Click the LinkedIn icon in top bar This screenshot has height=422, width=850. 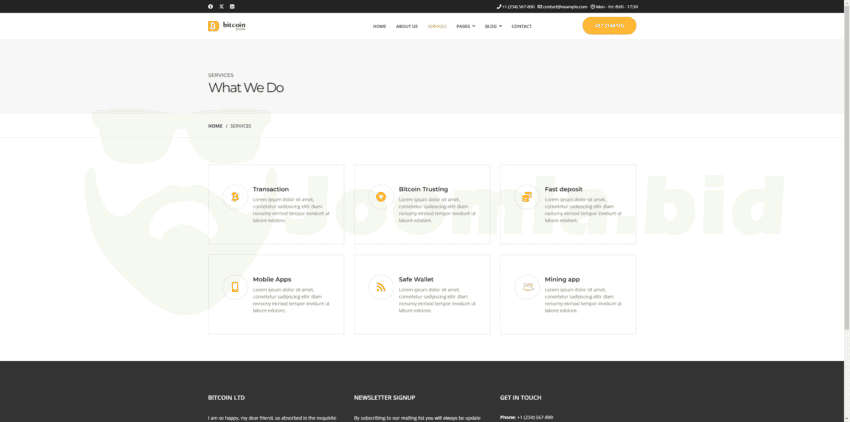pos(232,6)
